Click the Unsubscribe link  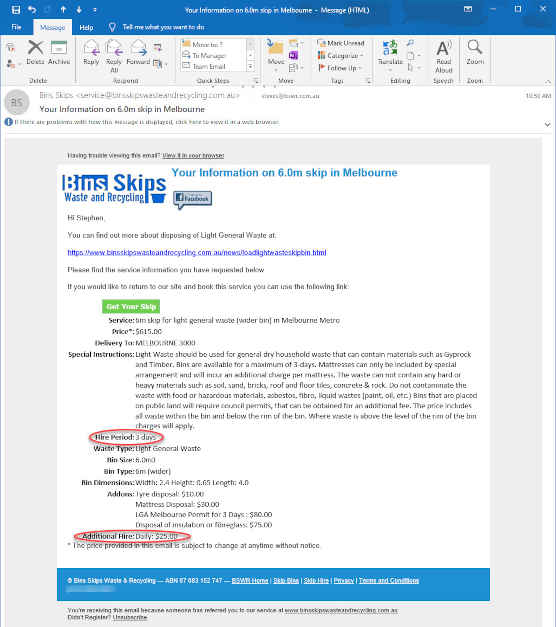130,617
